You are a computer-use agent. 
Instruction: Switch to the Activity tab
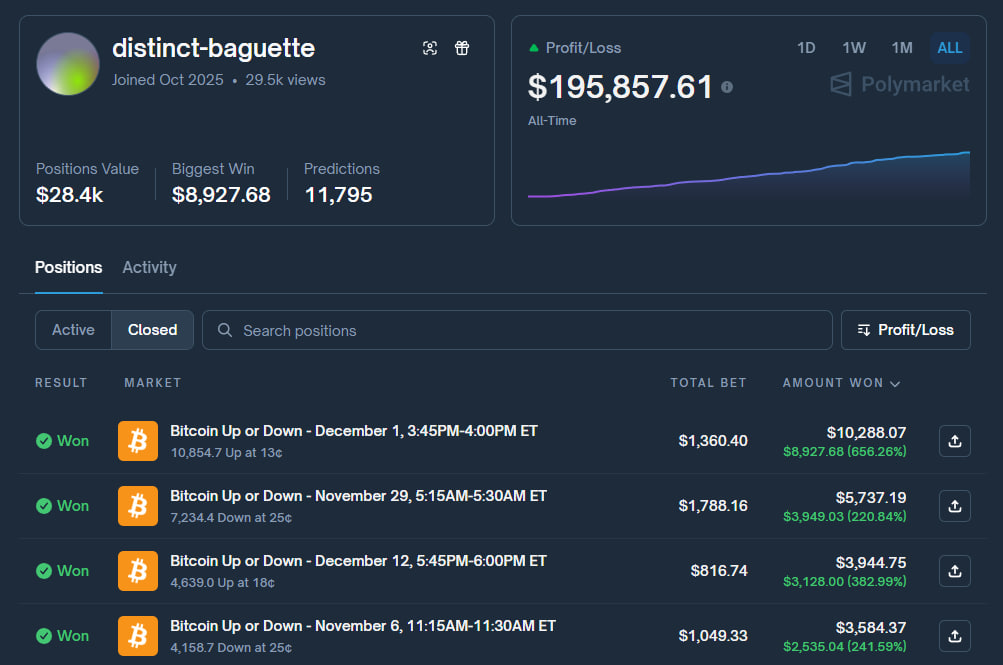(149, 267)
